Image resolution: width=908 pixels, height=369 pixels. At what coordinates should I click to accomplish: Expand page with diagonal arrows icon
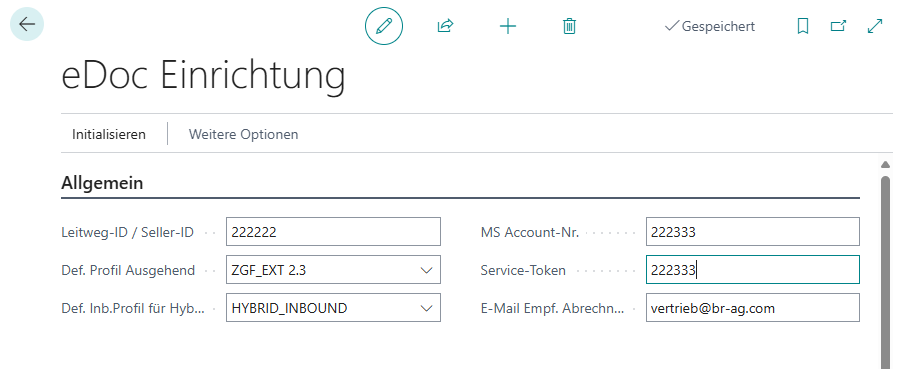(875, 26)
